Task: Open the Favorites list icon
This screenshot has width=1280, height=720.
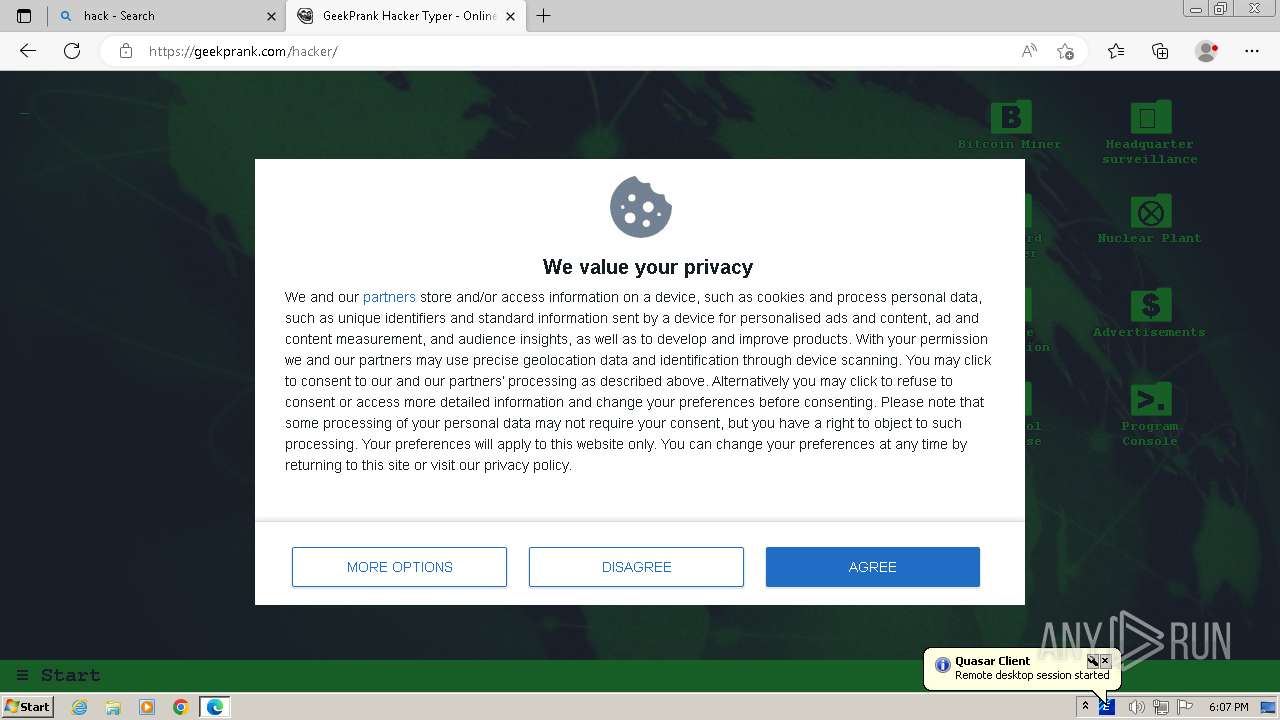Action: click(1116, 51)
